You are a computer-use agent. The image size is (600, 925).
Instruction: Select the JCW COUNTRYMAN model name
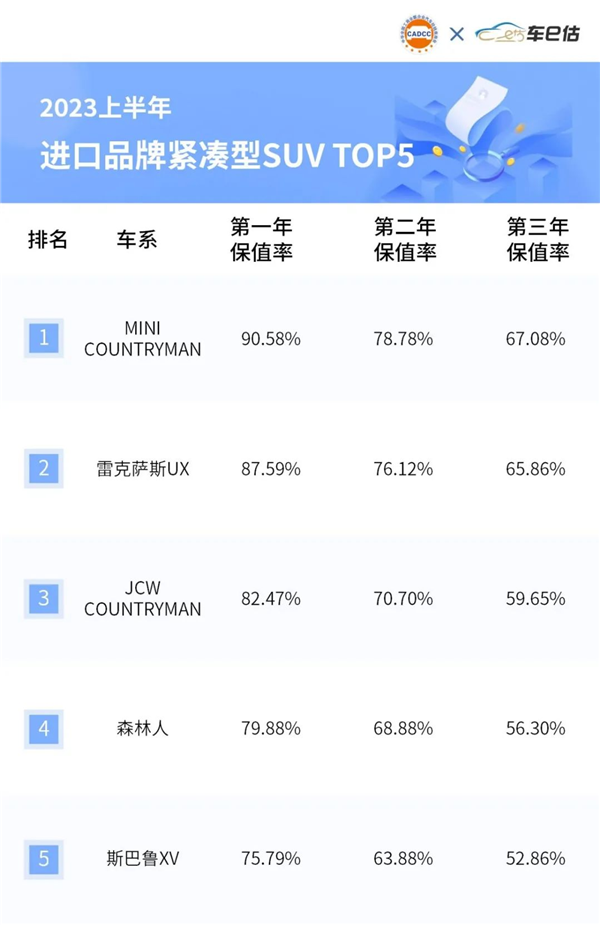[x=142, y=599]
